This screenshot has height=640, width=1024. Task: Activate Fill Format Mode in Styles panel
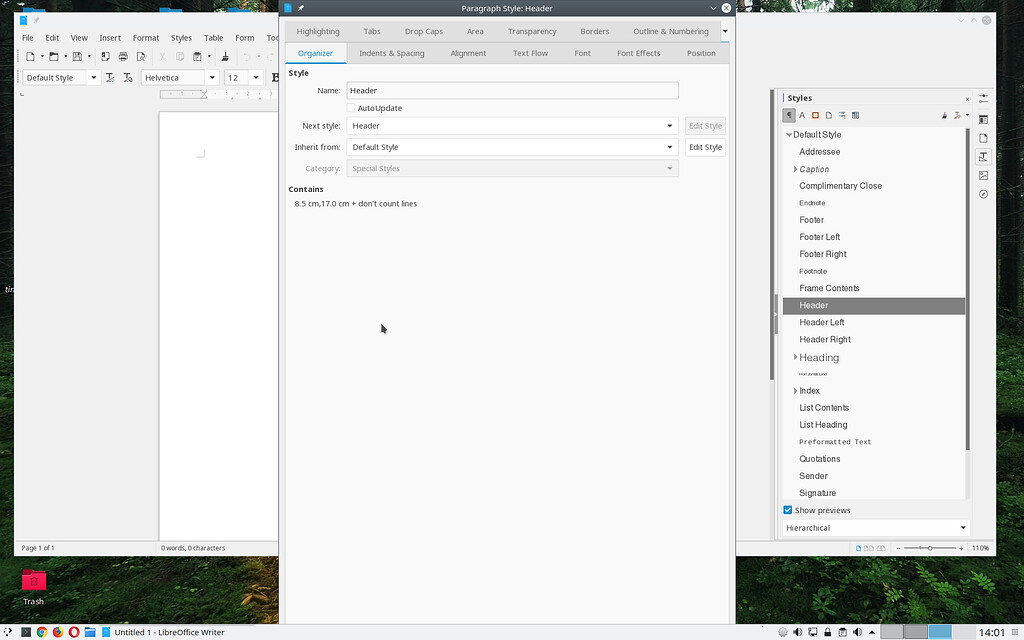point(943,115)
